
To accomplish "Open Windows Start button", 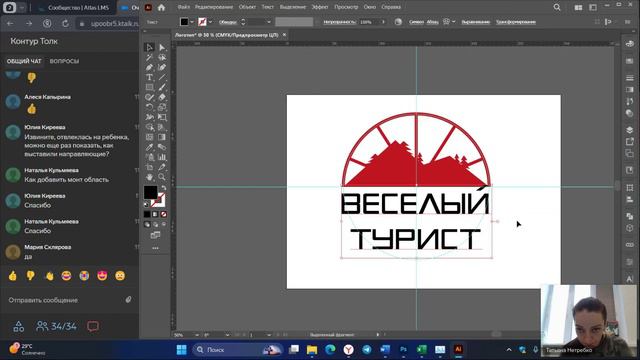I will point(182,350).
